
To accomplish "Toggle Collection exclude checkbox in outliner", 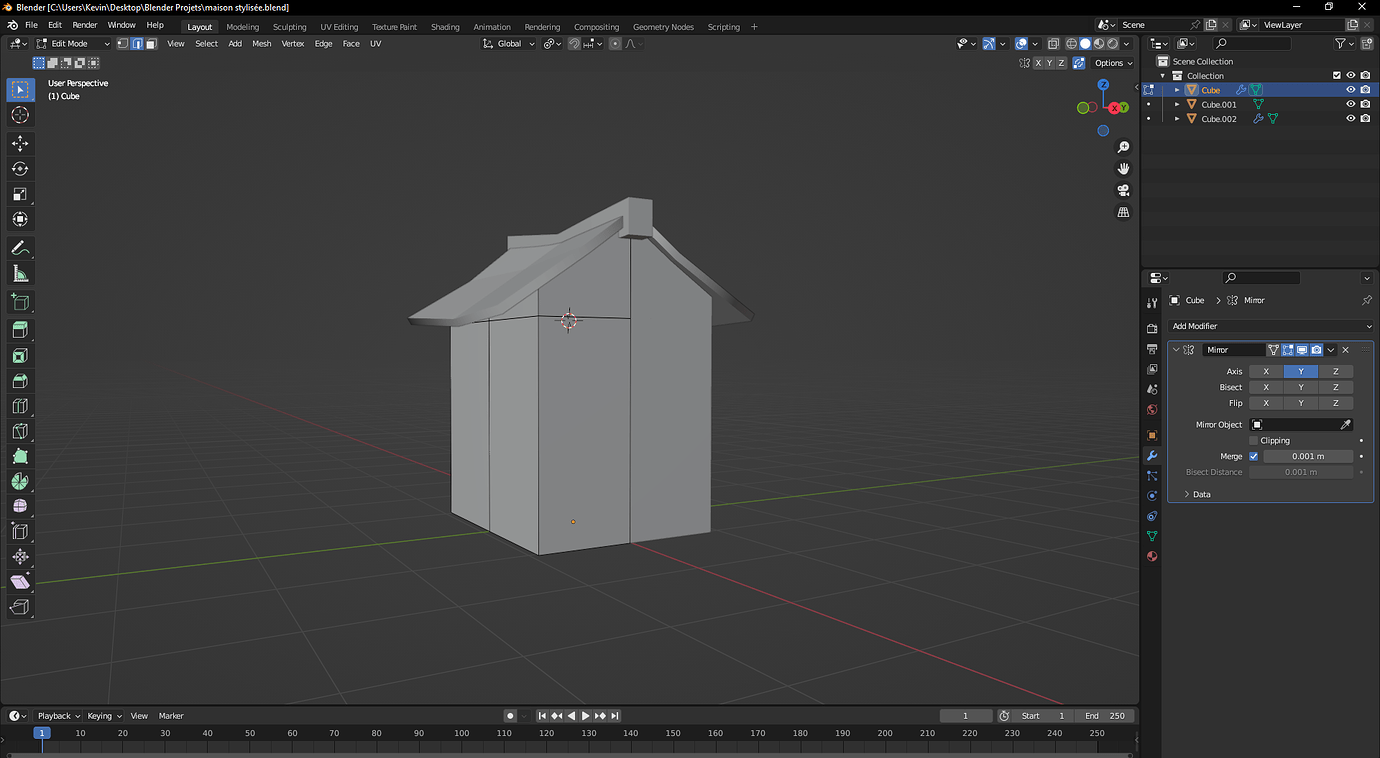I will (1337, 75).
